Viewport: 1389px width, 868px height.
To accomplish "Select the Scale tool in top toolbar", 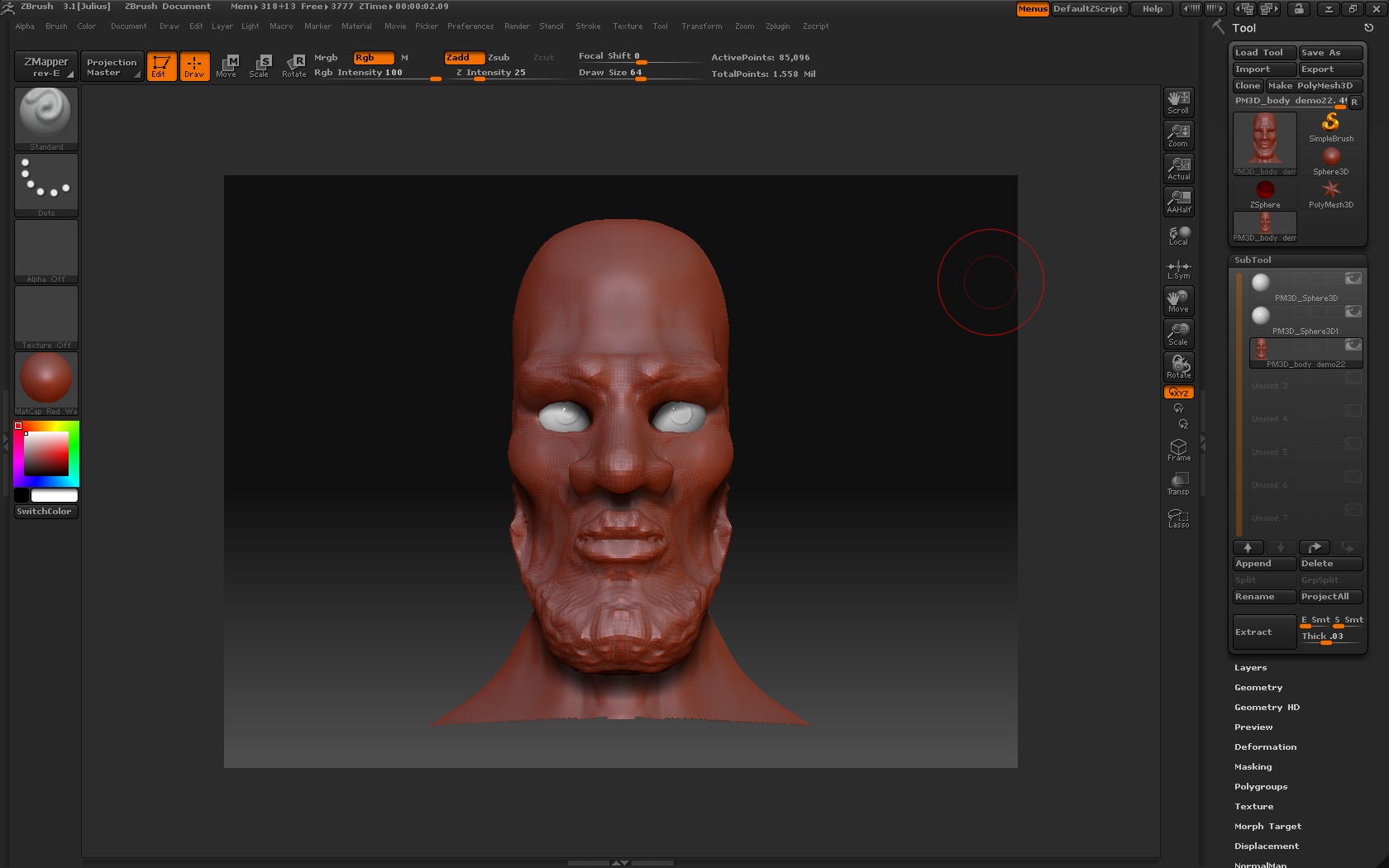I will click(x=260, y=65).
